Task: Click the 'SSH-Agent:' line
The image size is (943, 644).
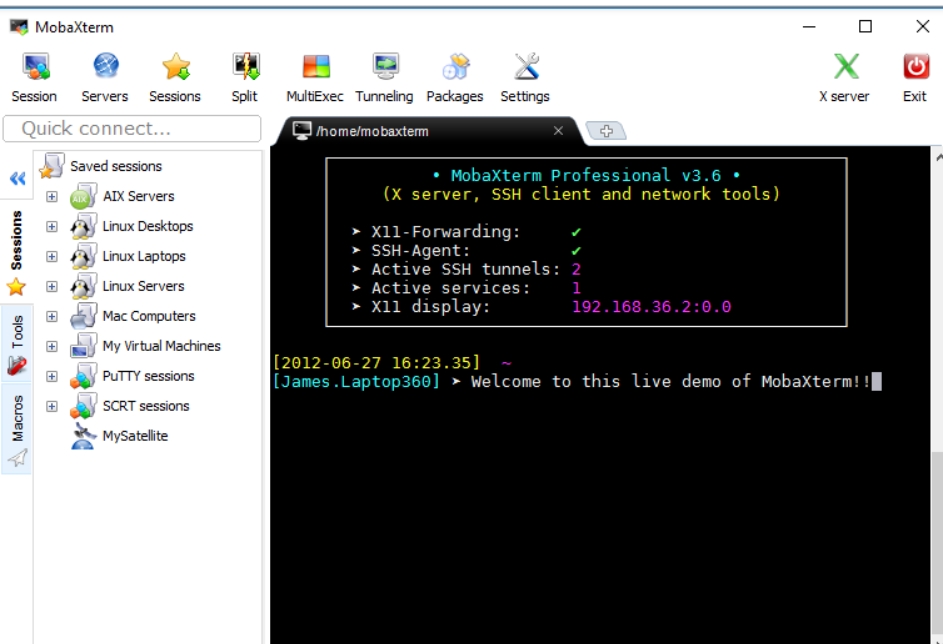Action: [x=466, y=251]
